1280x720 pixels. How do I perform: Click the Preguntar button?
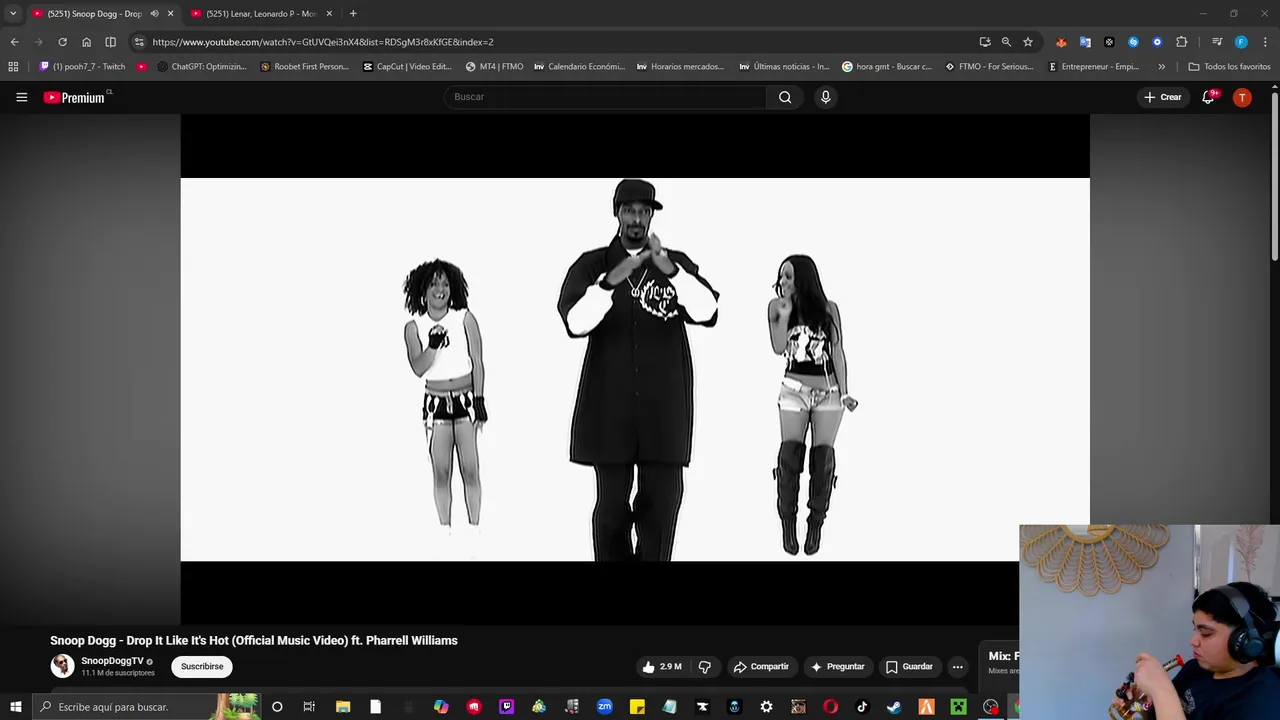[838, 667]
